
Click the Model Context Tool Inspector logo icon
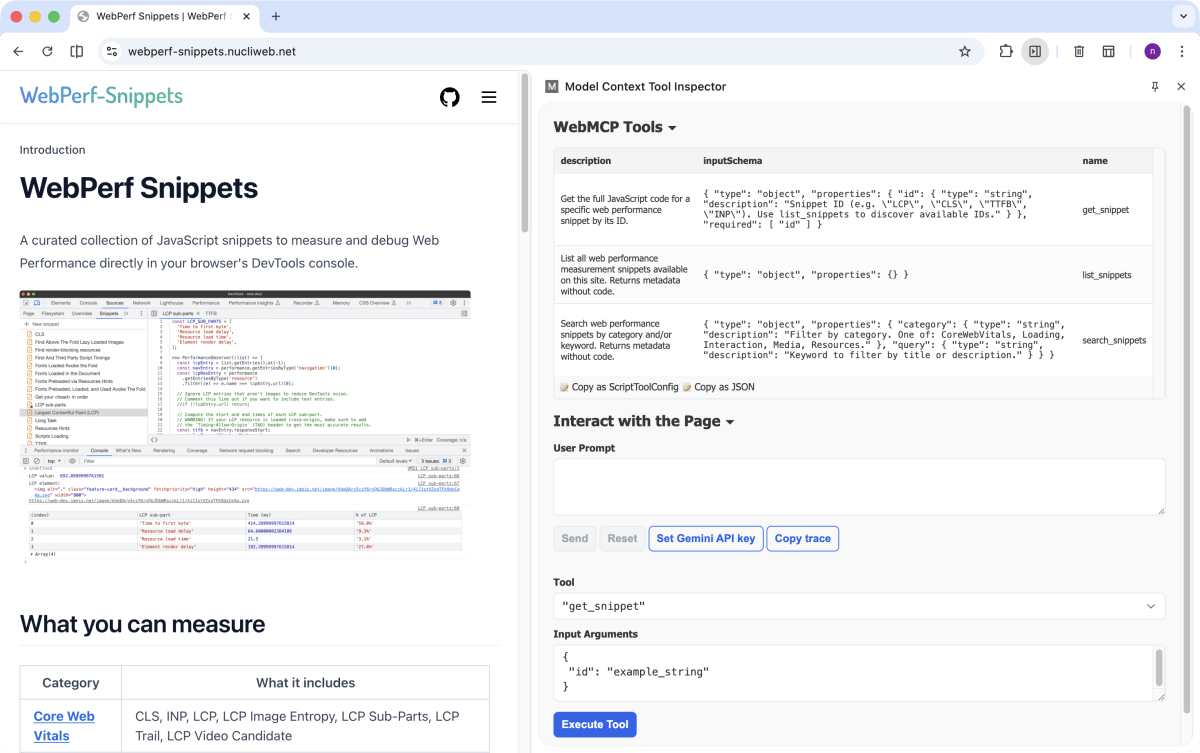point(551,87)
